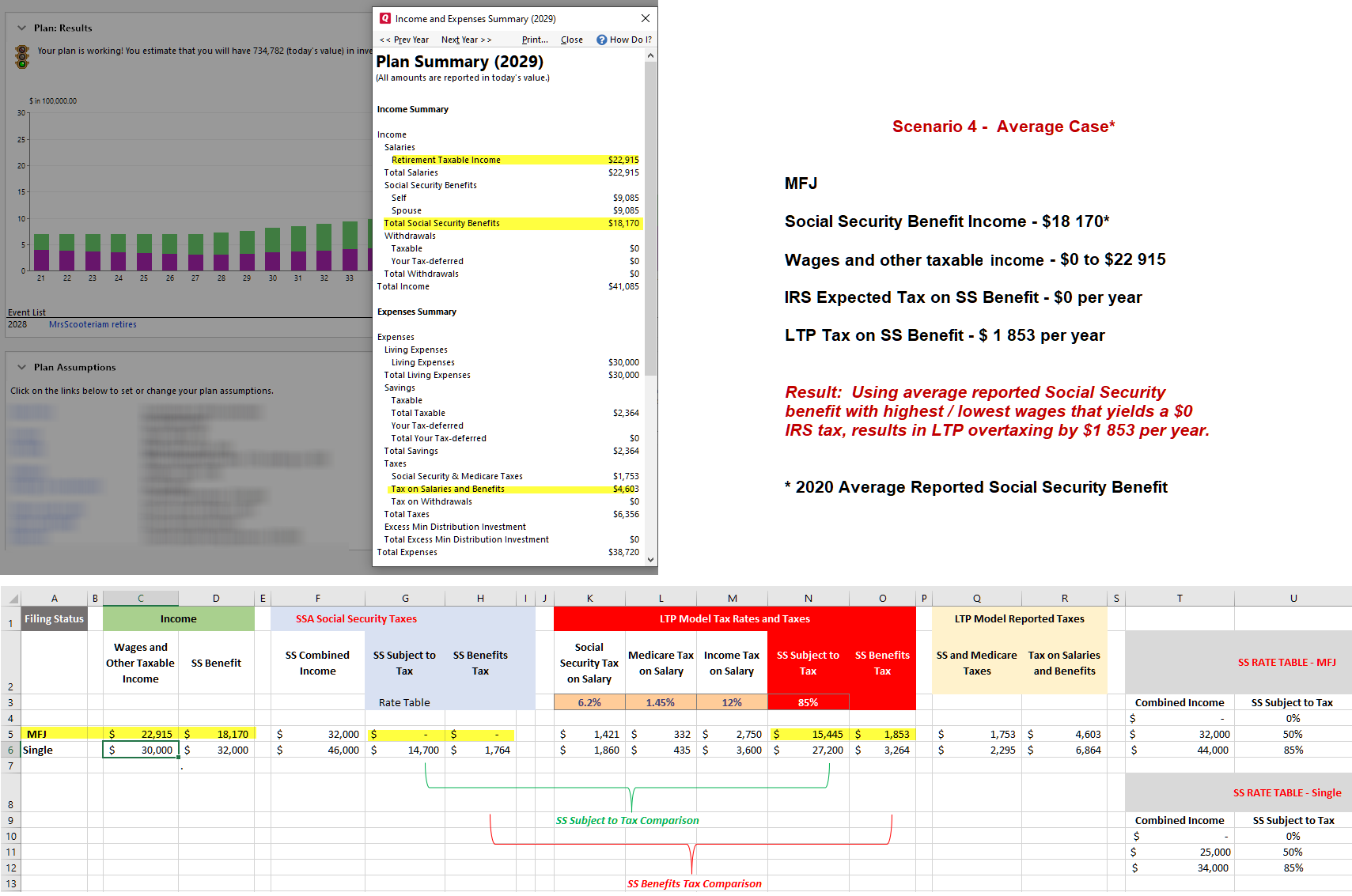Click the 3,264 SS Benefits Tax cell

click(x=882, y=750)
